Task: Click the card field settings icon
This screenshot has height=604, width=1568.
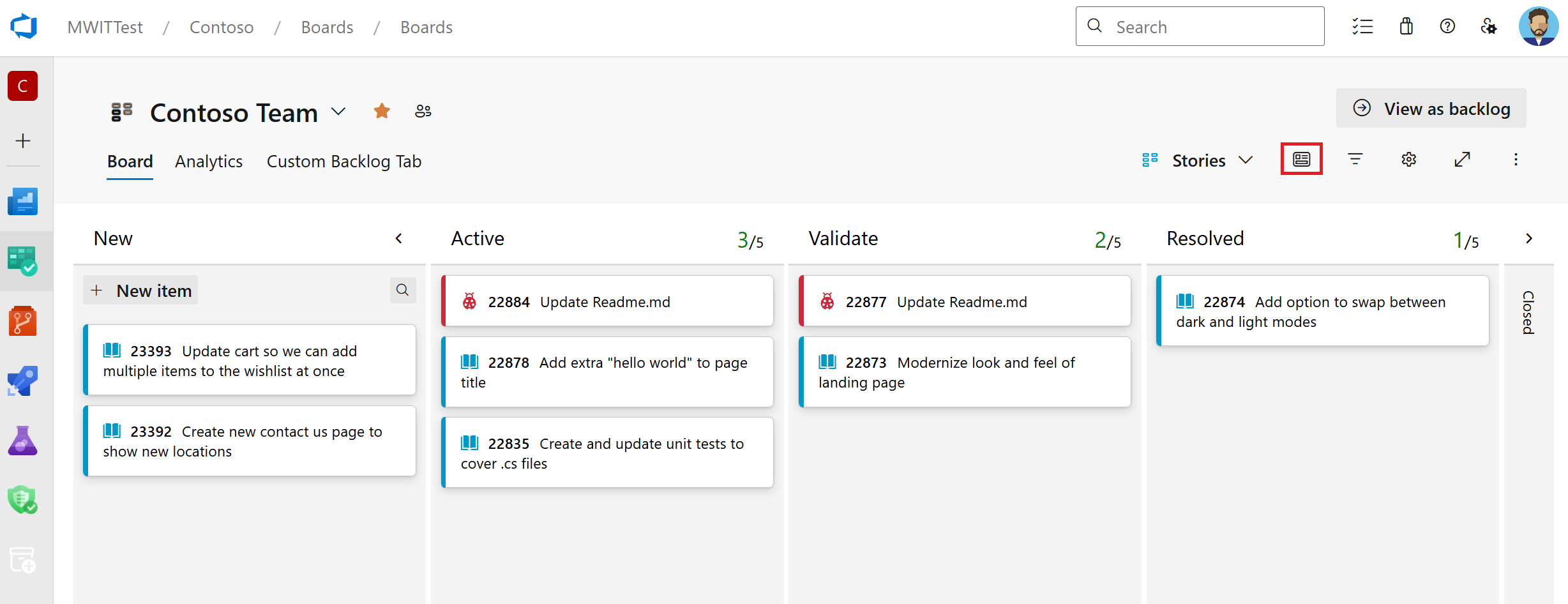Action: point(1301,160)
